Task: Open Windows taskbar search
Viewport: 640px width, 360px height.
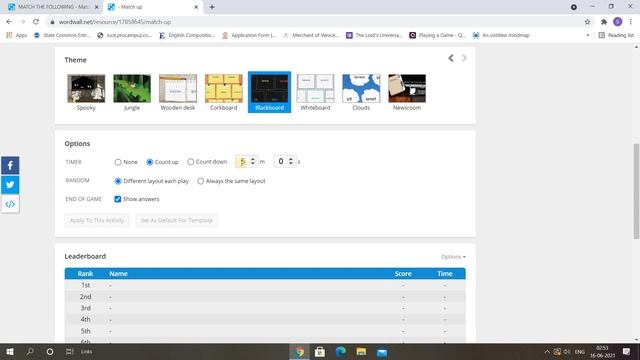Action: tap(30, 351)
